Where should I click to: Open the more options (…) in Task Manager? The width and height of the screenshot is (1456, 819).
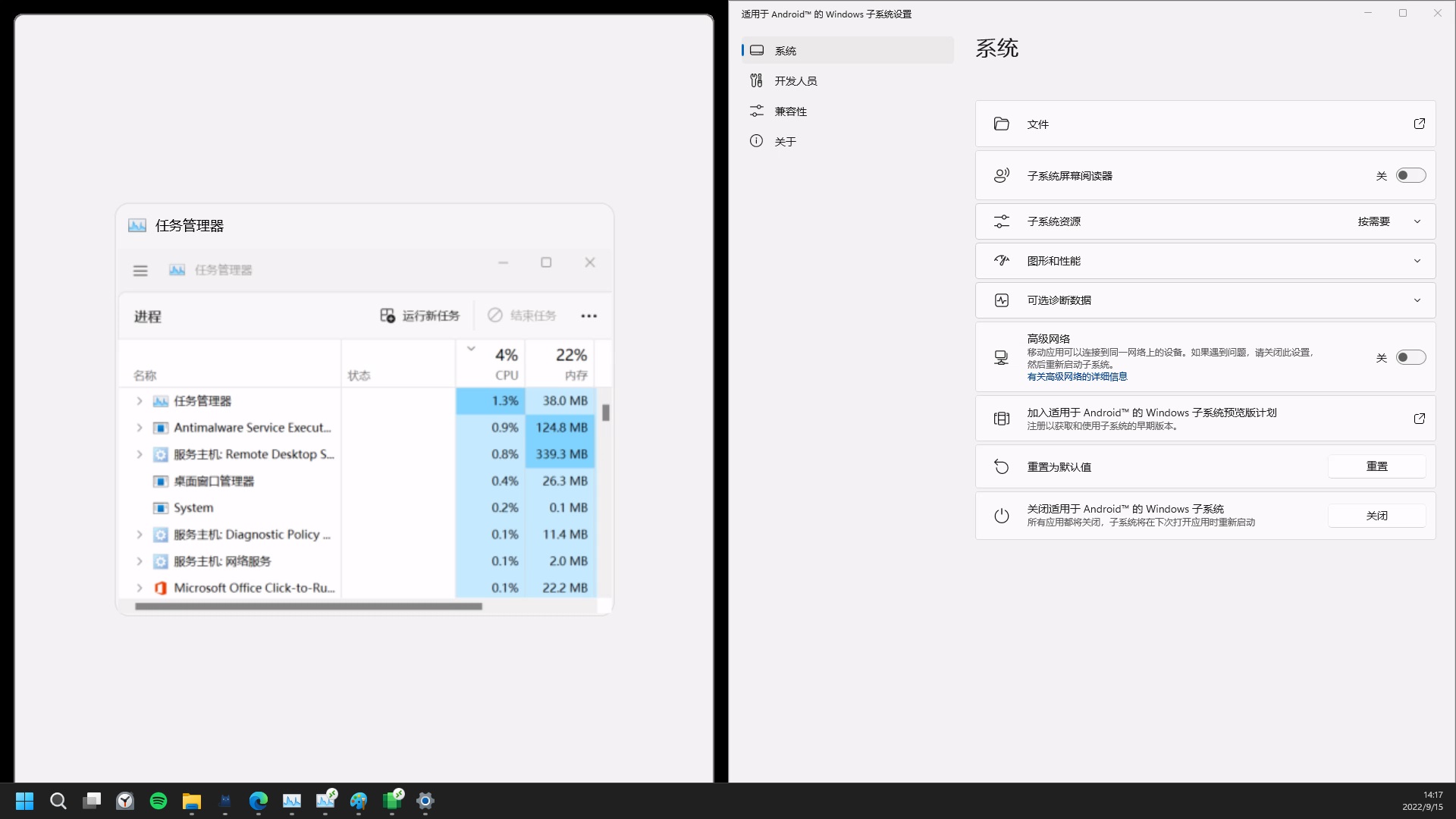pos(590,315)
